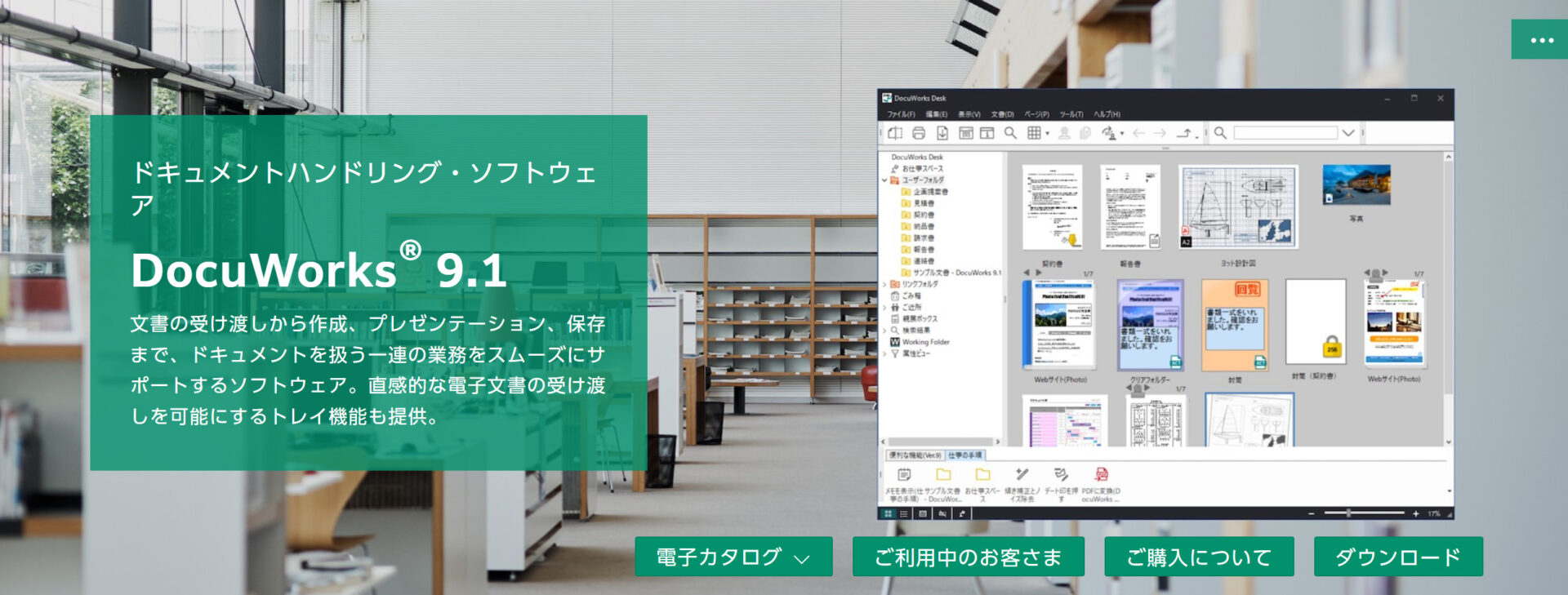Open the 文書(D) menu

click(1002, 114)
